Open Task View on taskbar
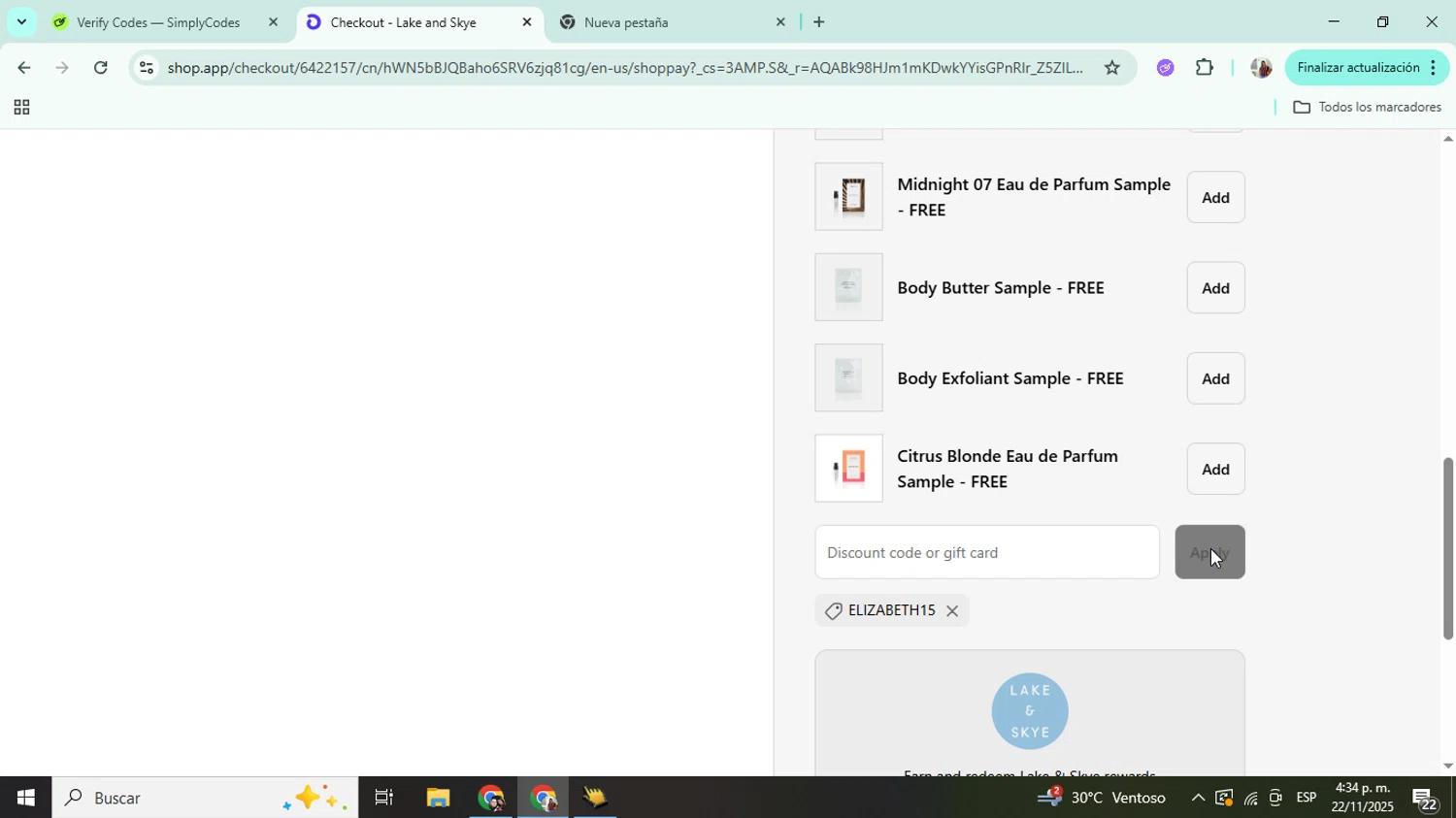This screenshot has width=1456, height=818. pos(384,798)
